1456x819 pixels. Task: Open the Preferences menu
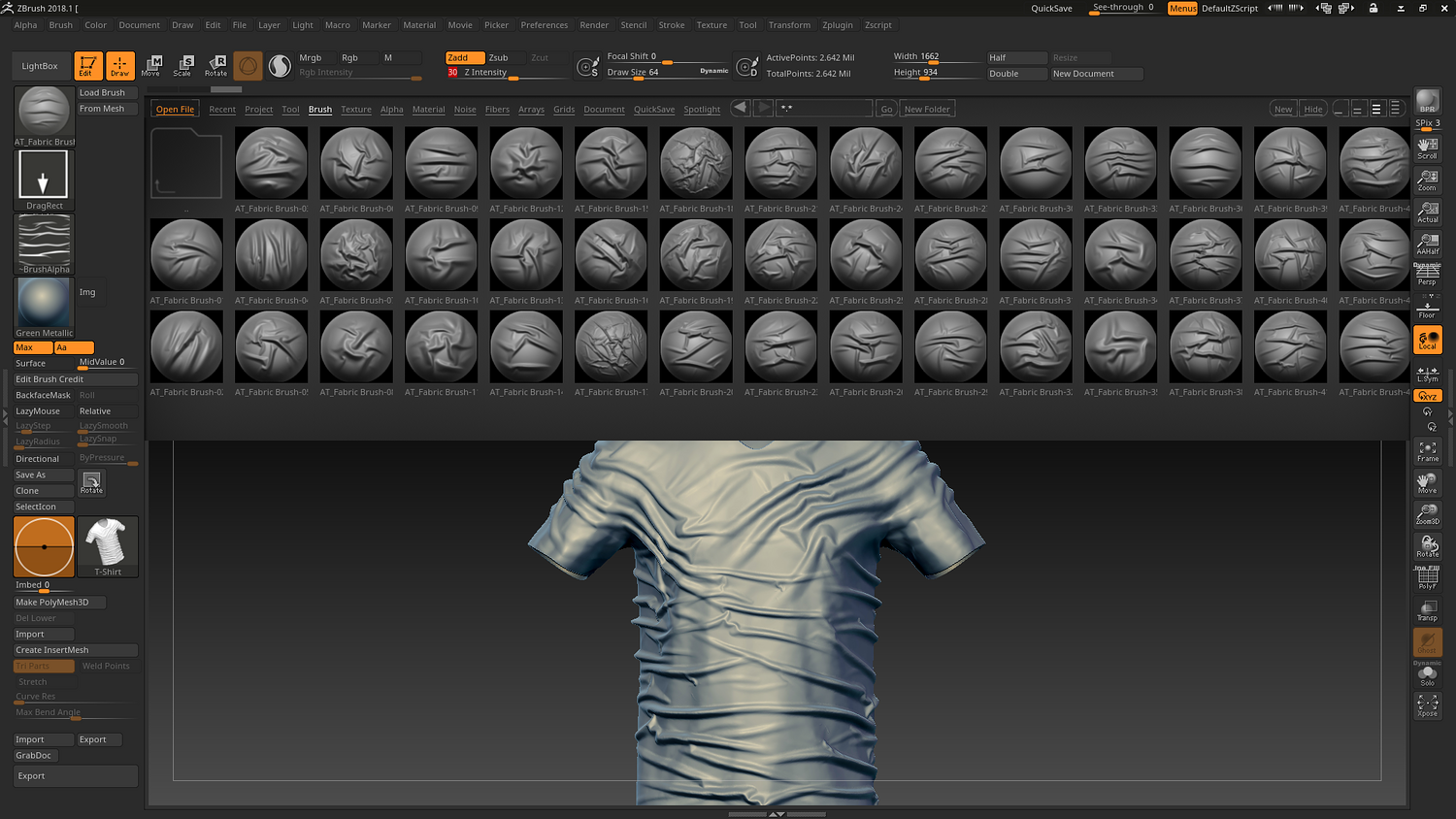[545, 25]
